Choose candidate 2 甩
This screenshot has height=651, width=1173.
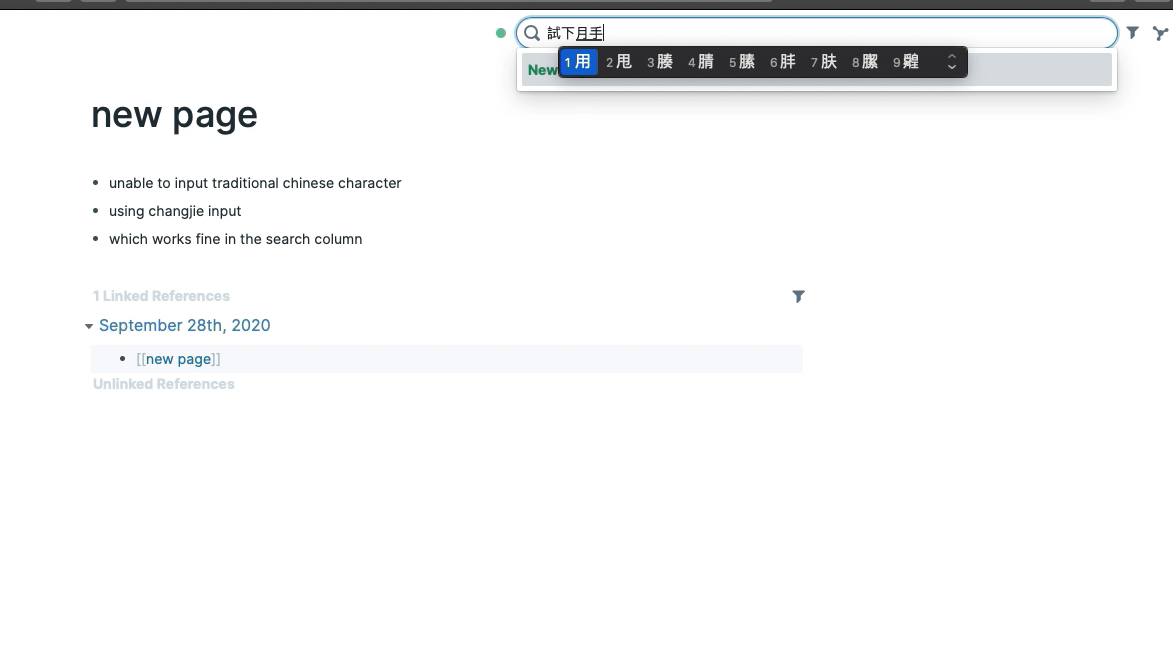(619, 62)
